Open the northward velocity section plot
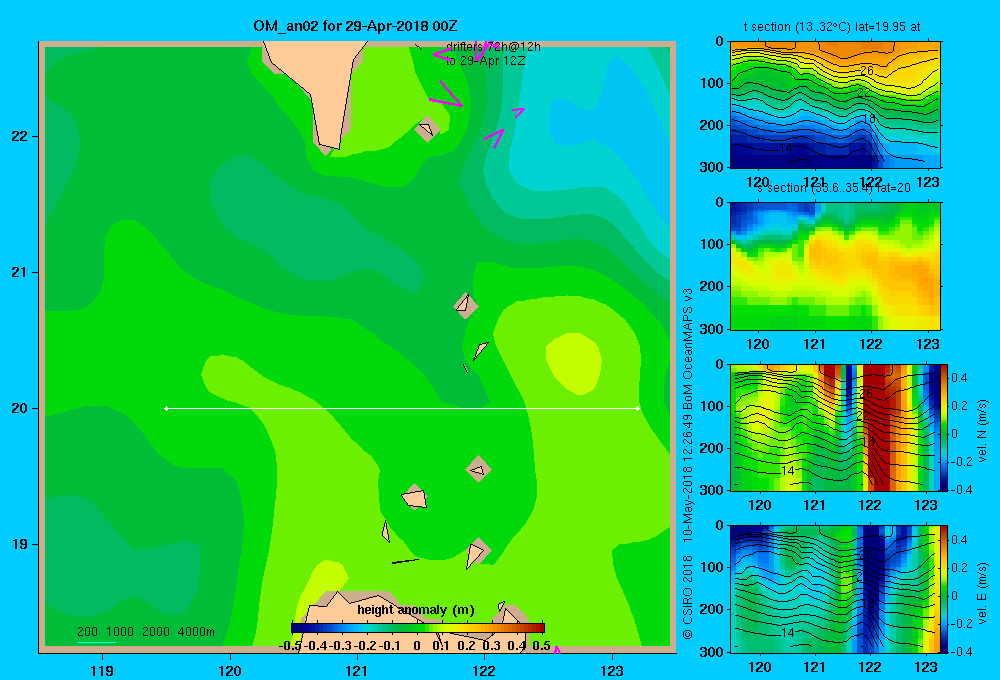The image size is (1000, 680). 835,427
